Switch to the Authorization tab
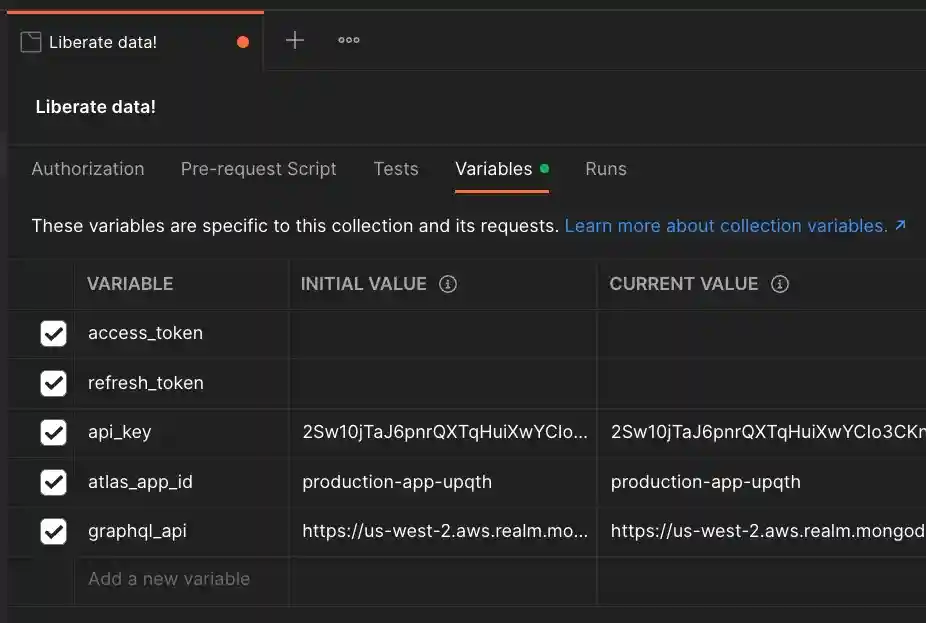 point(87,169)
